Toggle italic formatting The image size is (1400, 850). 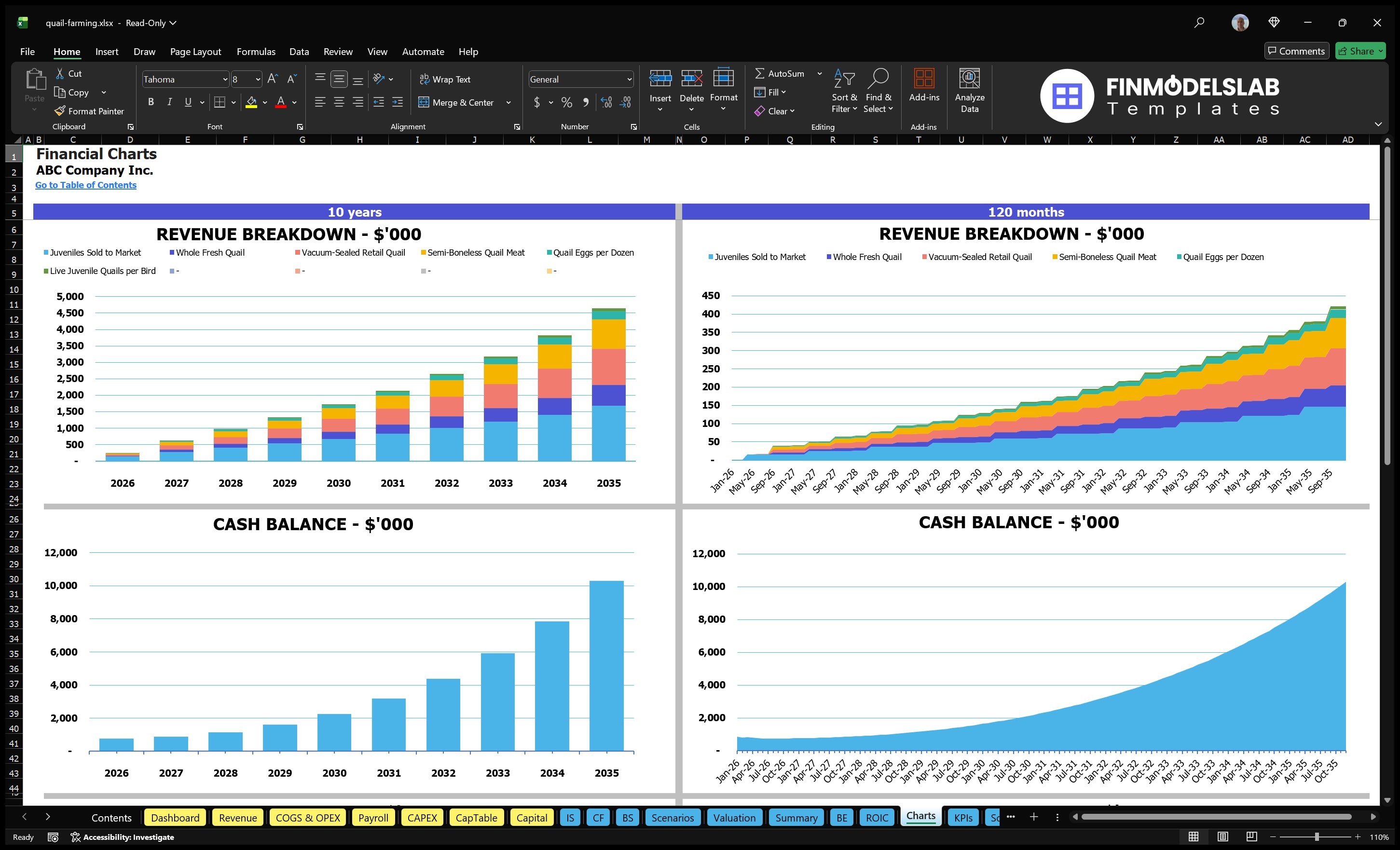pyautogui.click(x=169, y=102)
